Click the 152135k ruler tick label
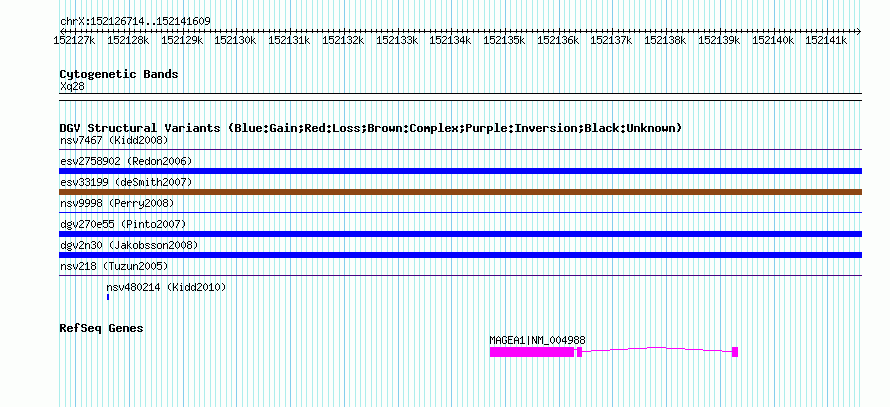This screenshot has width=890, height=407. click(x=504, y=40)
